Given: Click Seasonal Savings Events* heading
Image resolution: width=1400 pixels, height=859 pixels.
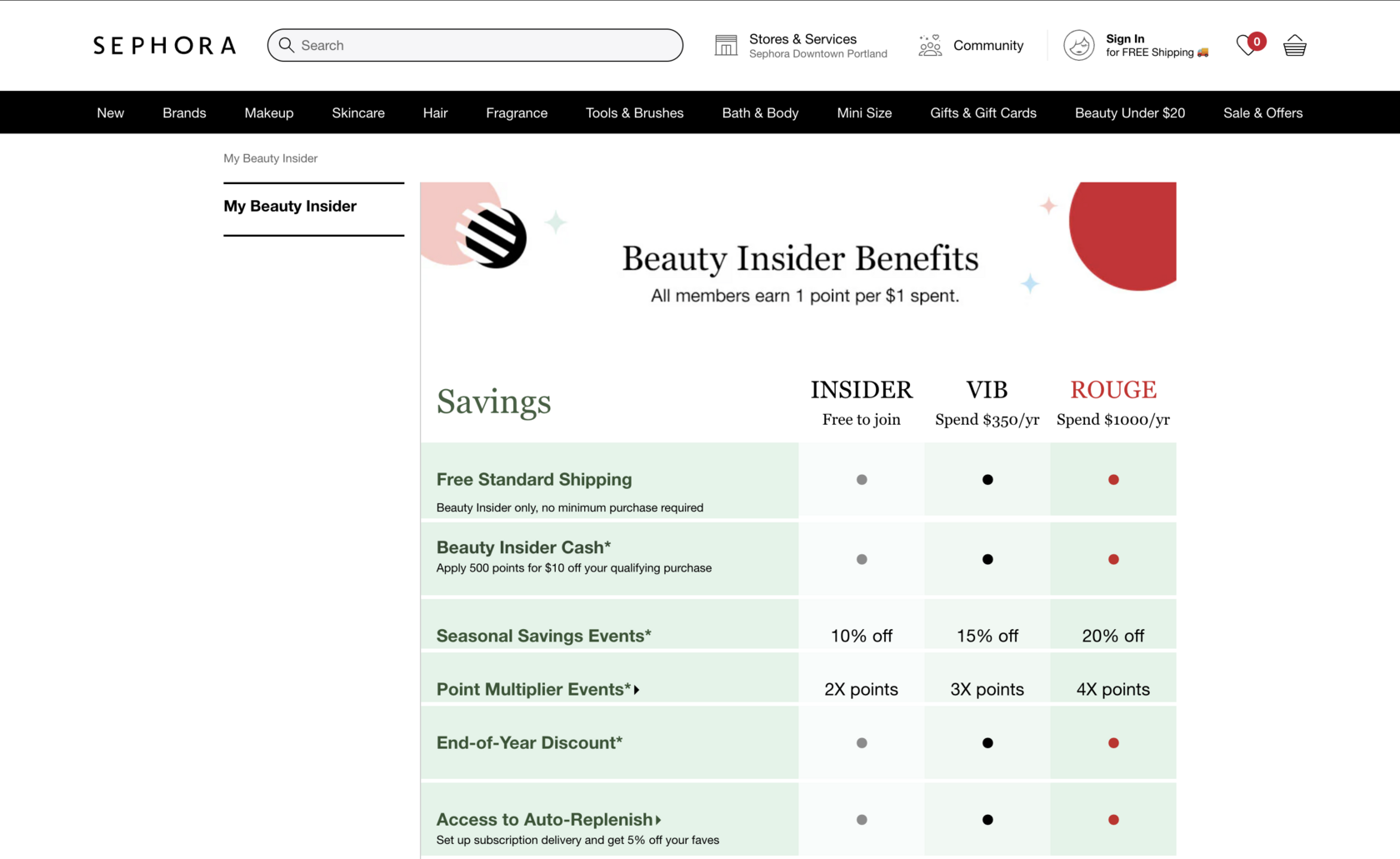Looking at the screenshot, I should [543, 636].
